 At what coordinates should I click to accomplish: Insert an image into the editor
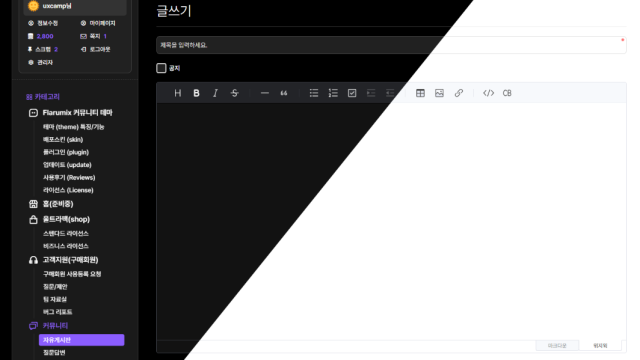(439, 93)
